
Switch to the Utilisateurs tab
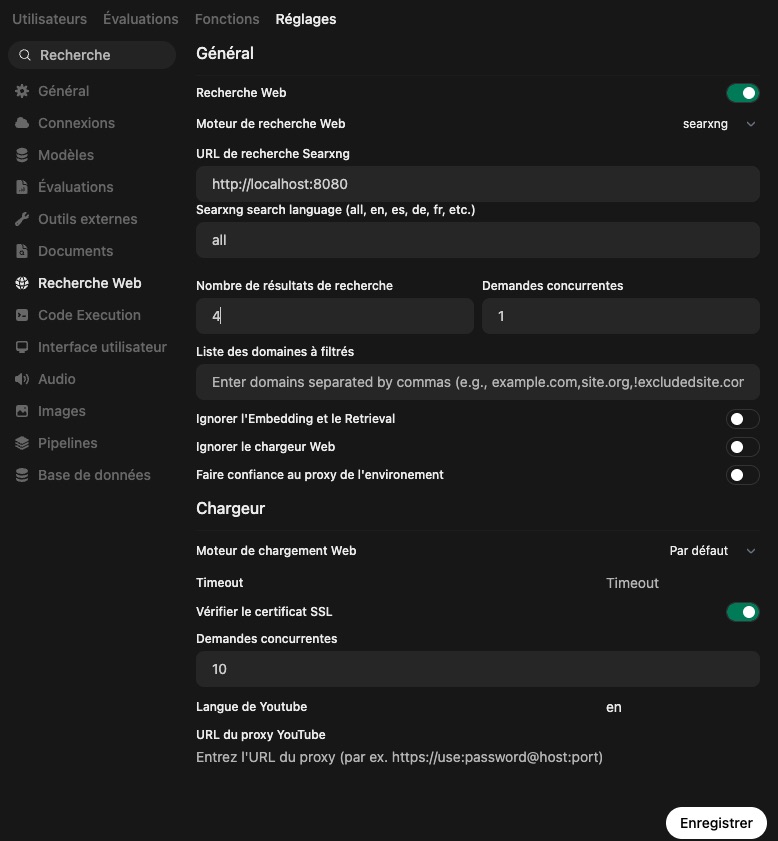click(x=49, y=19)
